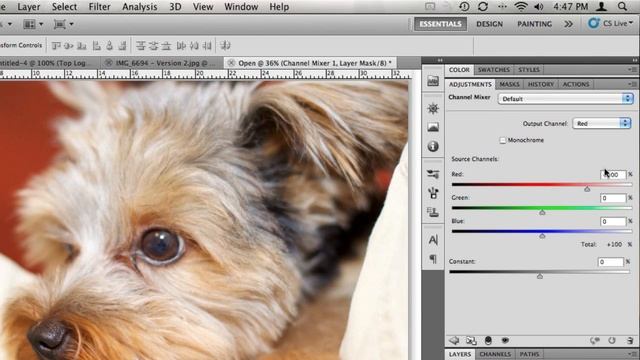Open the Info panel icon
640x360 pixels.
(x=433, y=146)
